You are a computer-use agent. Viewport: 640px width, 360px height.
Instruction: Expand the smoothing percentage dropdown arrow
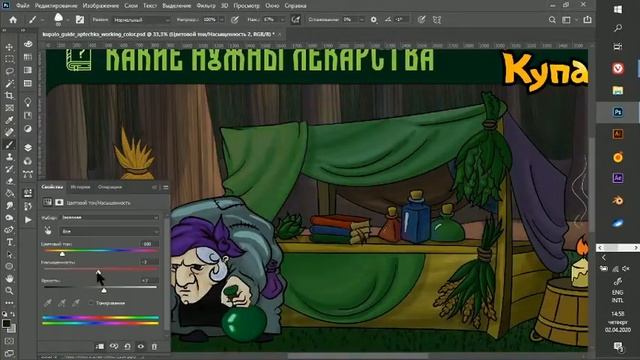(x=361, y=20)
